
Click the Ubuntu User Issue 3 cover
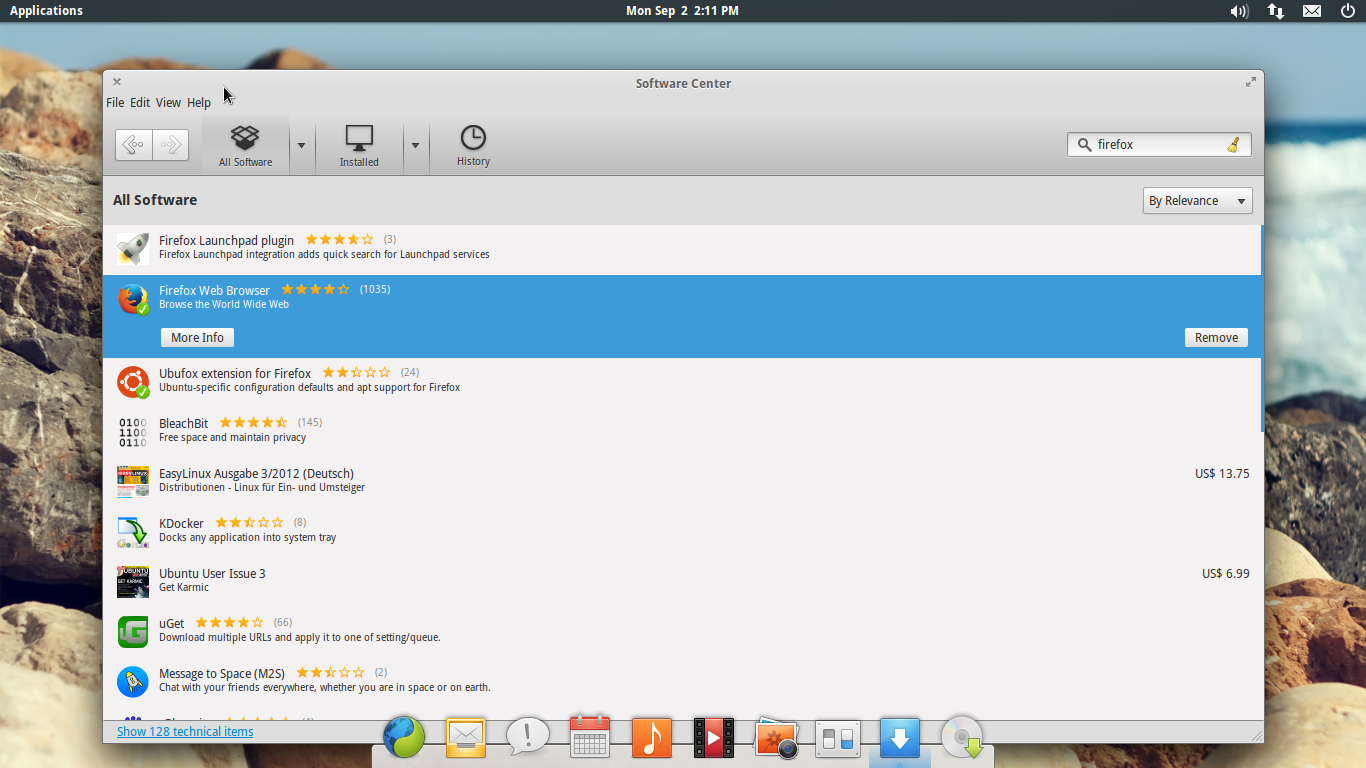click(133, 582)
